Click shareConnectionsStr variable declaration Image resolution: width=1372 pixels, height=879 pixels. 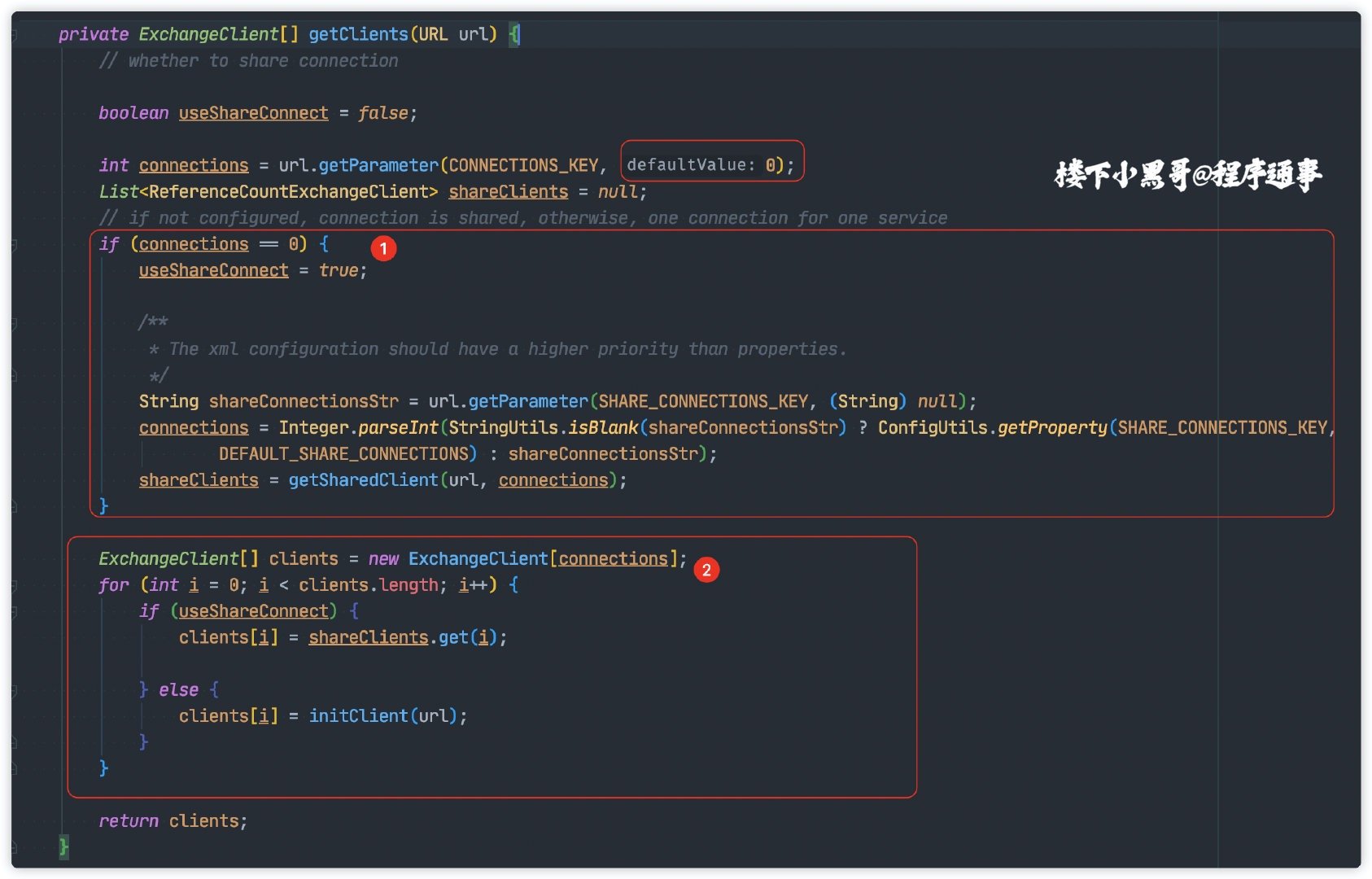click(x=304, y=401)
